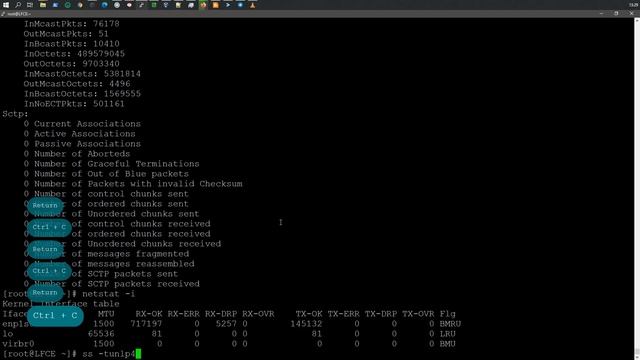Screen dimensions: 640x360
Task: Click the TX-OK value 145132
Action: [x=306, y=324]
